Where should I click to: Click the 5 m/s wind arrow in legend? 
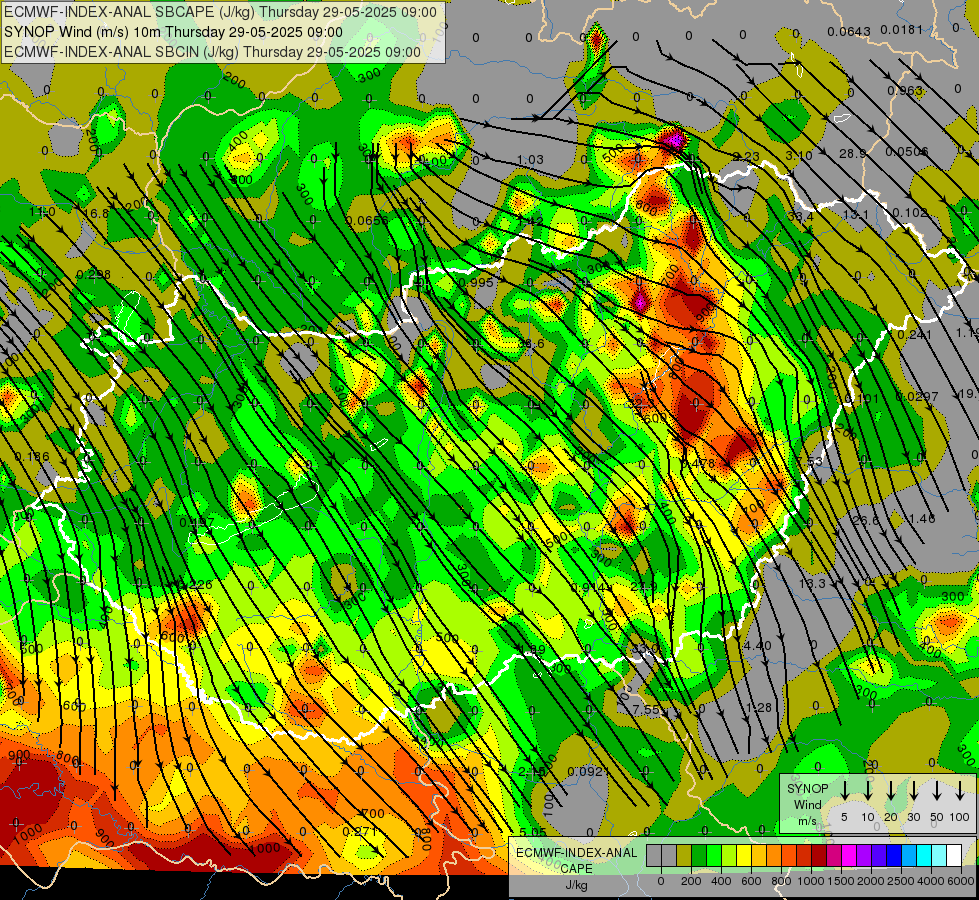(844, 790)
